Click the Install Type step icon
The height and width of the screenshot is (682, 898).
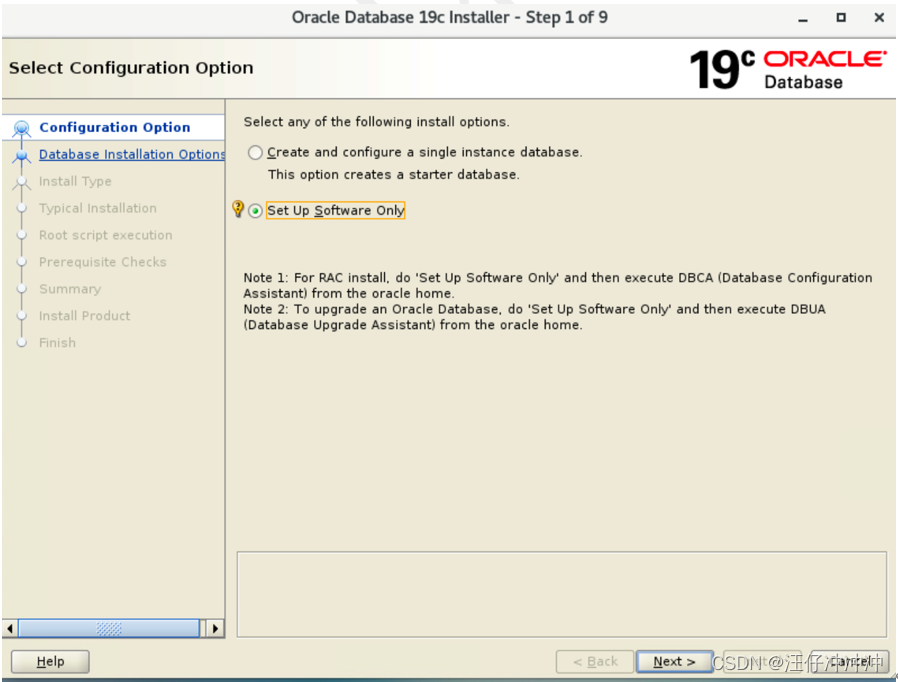click(21, 181)
